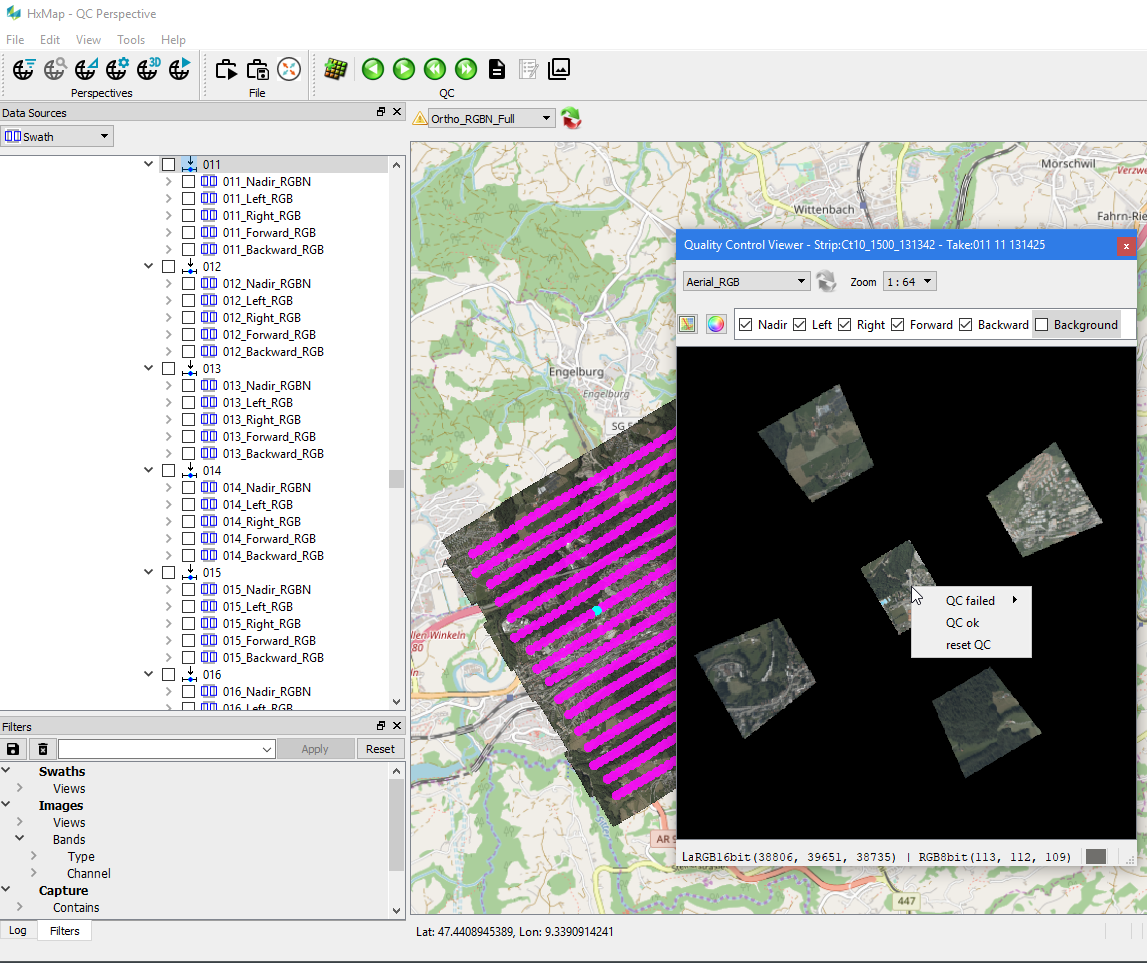Expand the 013_Left_RGB tree item
The image size is (1147, 963).
tap(168, 403)
